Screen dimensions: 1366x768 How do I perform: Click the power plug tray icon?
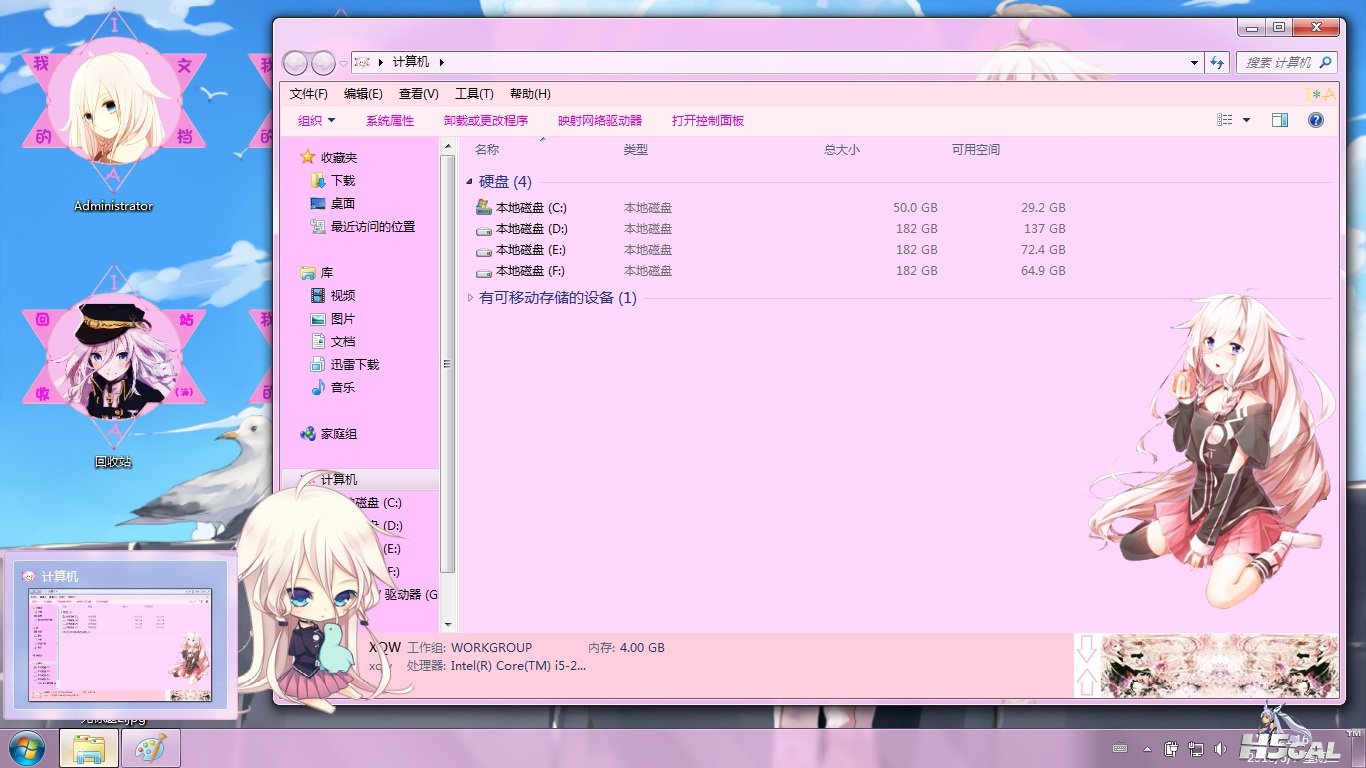[x=1172, y=749]
